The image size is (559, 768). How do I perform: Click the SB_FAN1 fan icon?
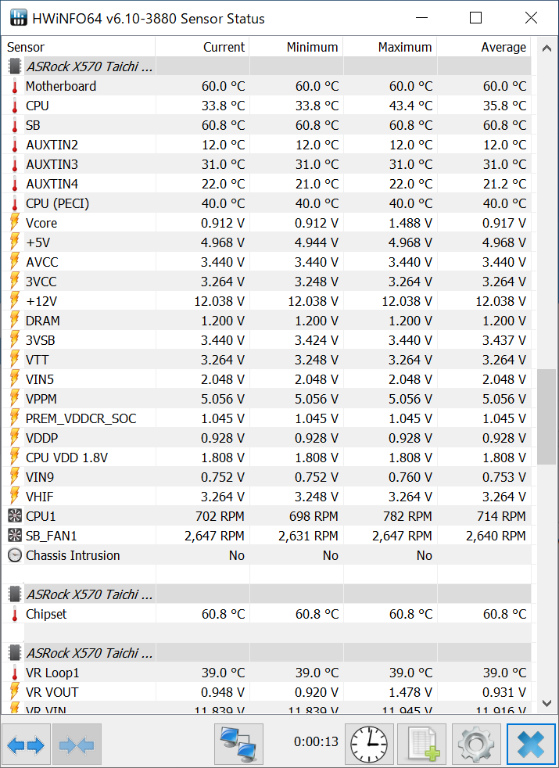pyautogui.click(x=15, y=535)
